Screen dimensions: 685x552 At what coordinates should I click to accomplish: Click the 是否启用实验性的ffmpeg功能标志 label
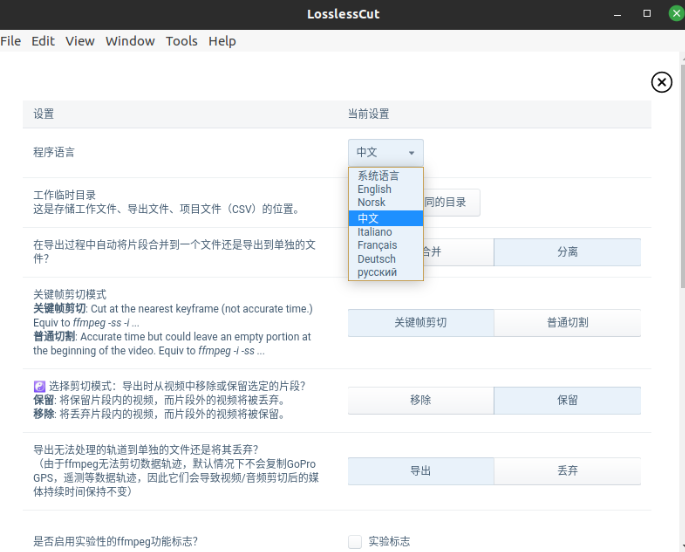(115, 542)
